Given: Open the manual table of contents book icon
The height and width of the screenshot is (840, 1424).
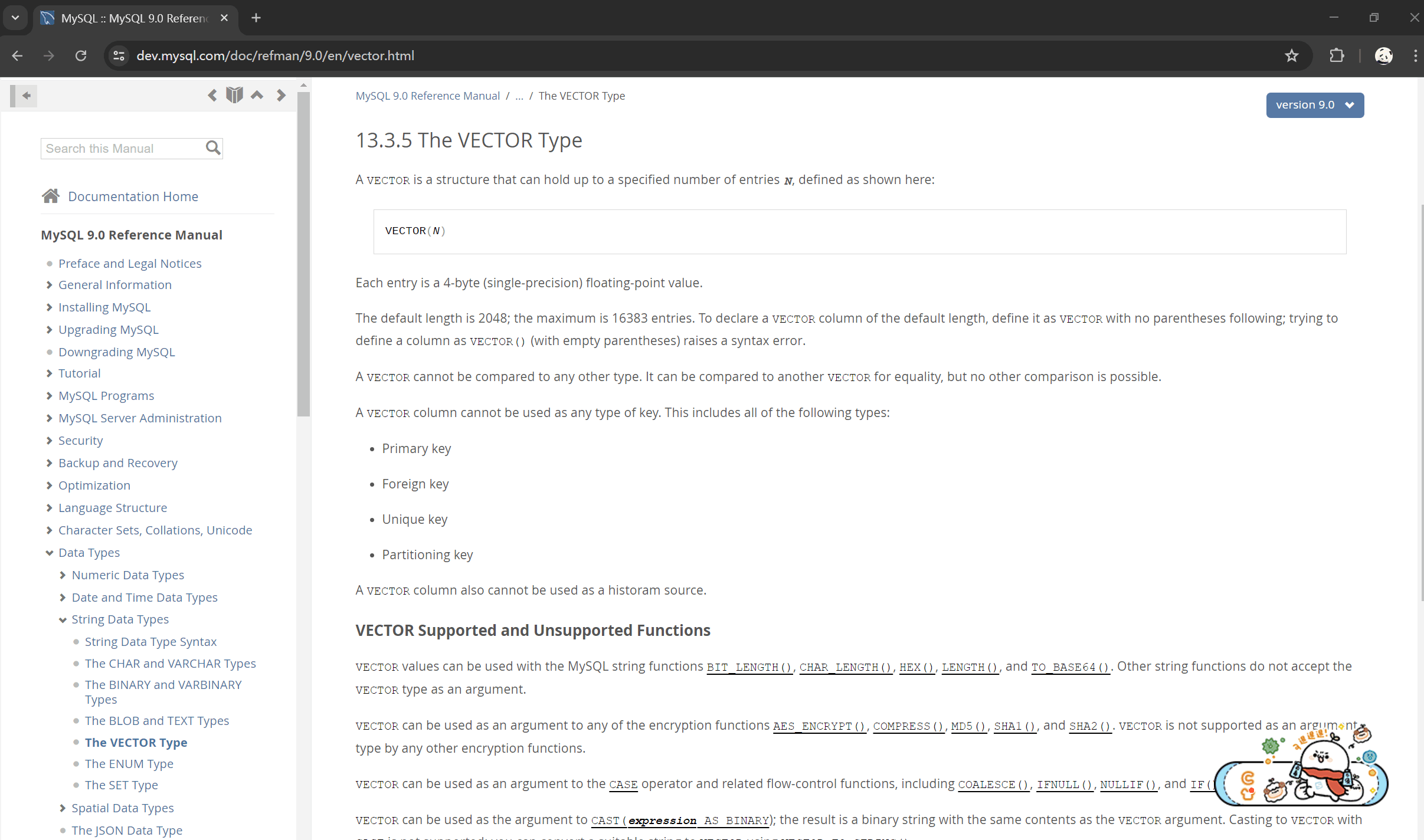Looking at the screenshot, I should 234,95.
